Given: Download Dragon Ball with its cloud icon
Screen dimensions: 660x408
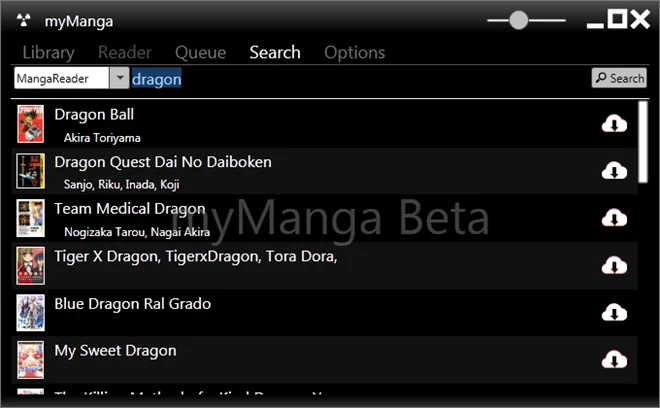Looking at the screenshot, I should [614, 124].
